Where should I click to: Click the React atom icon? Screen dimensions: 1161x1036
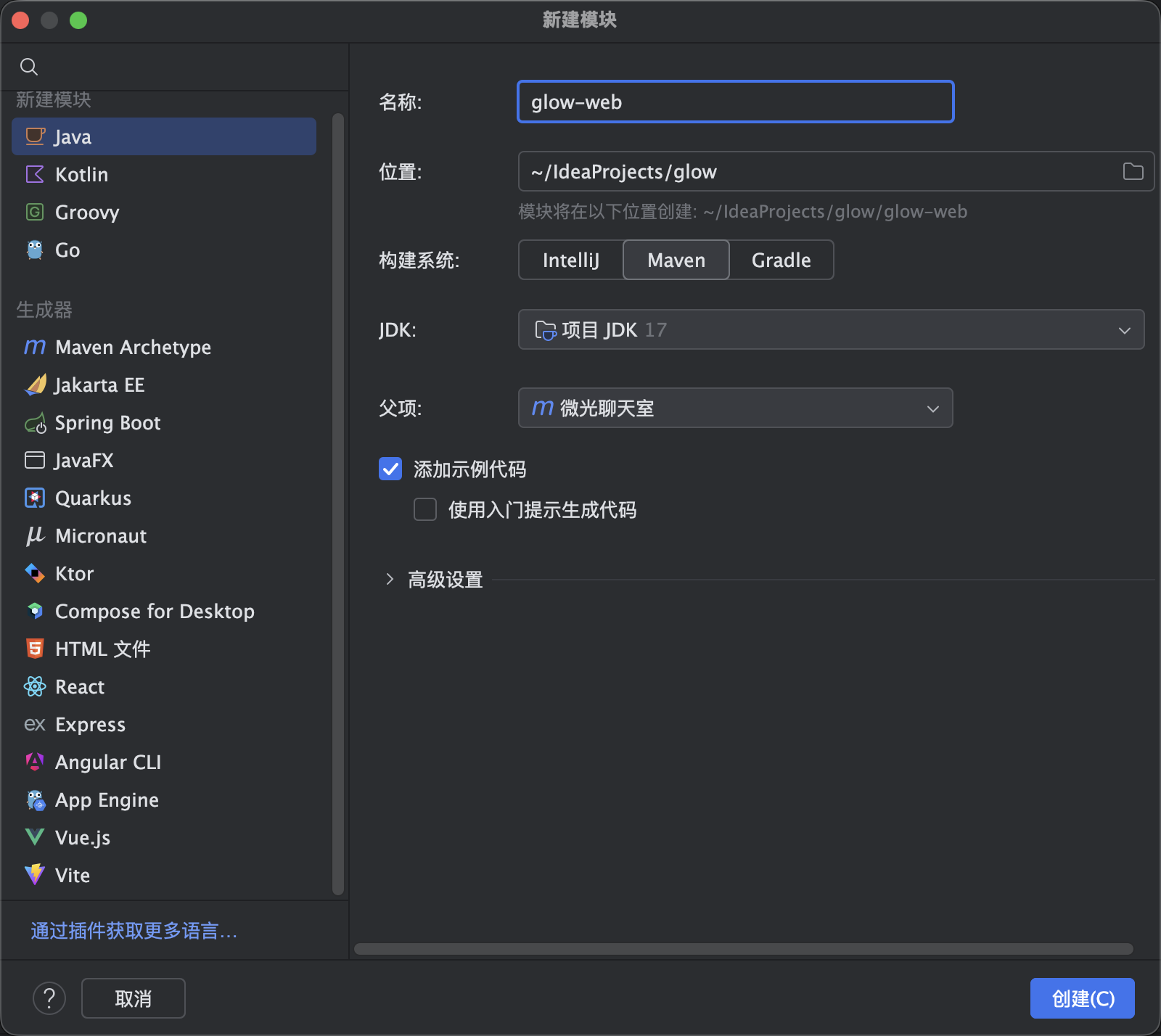click(x=35, y=686)
